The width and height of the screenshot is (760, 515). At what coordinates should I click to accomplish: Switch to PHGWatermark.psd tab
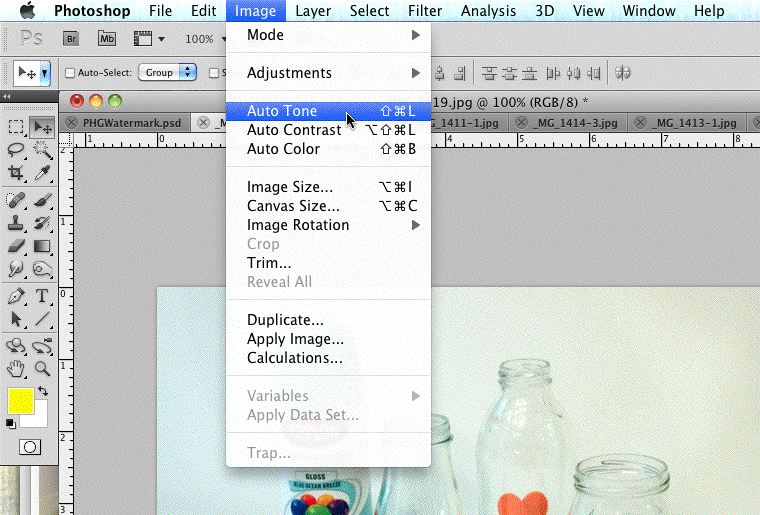[x=131, y=123]
